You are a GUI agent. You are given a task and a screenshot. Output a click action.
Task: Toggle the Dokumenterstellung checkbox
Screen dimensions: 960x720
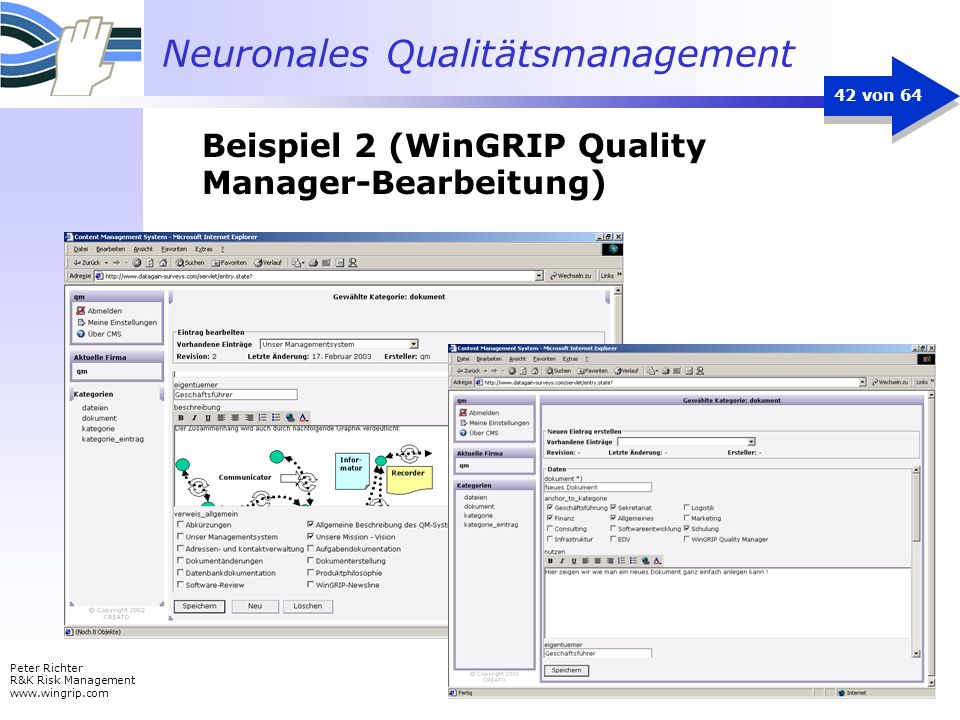coord(310,561)
